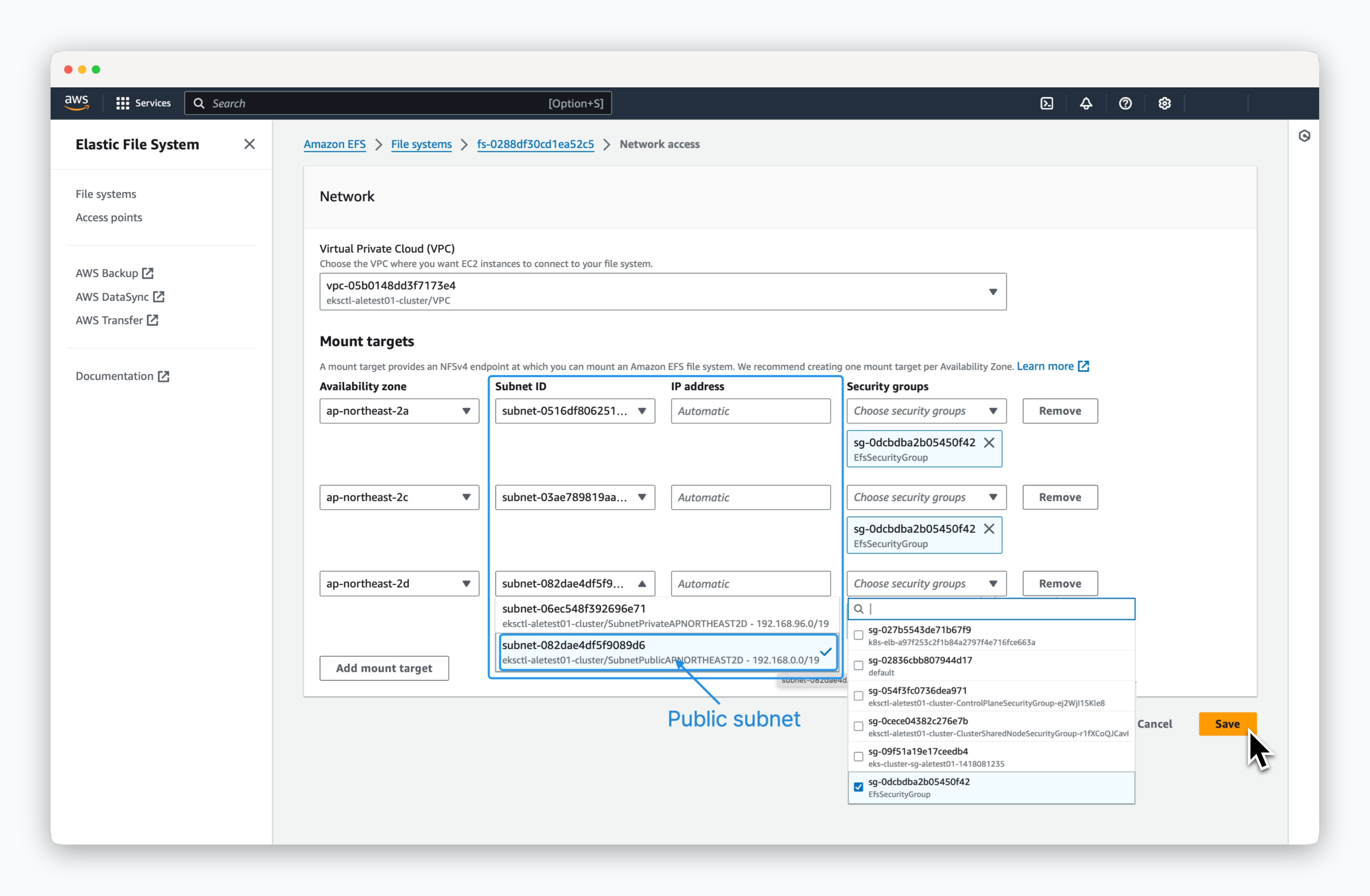This screenshot has height=896, width=1370.
Task: Check security group sg-027b5543de71b67f9
Action: coord(858,635)
